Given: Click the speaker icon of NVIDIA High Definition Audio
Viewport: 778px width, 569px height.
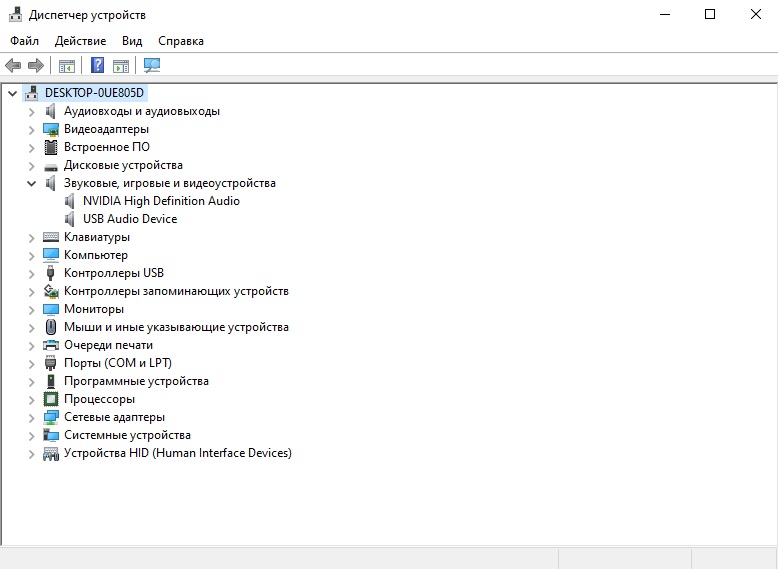Looking at the screenshot, I should click(70, 201).
